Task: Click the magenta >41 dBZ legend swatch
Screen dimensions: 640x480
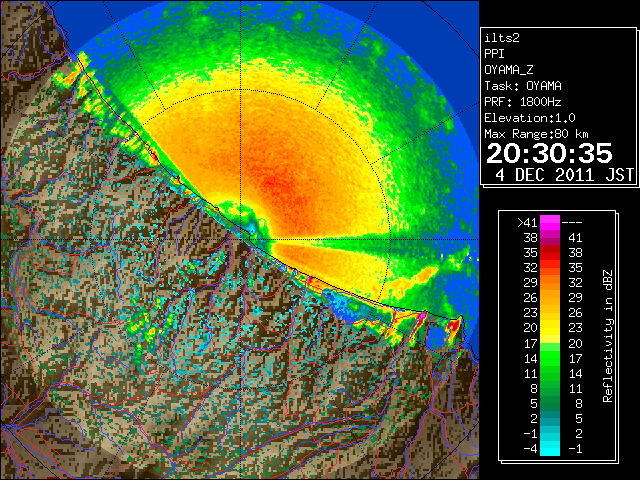Action: click(x=550, y=222)
